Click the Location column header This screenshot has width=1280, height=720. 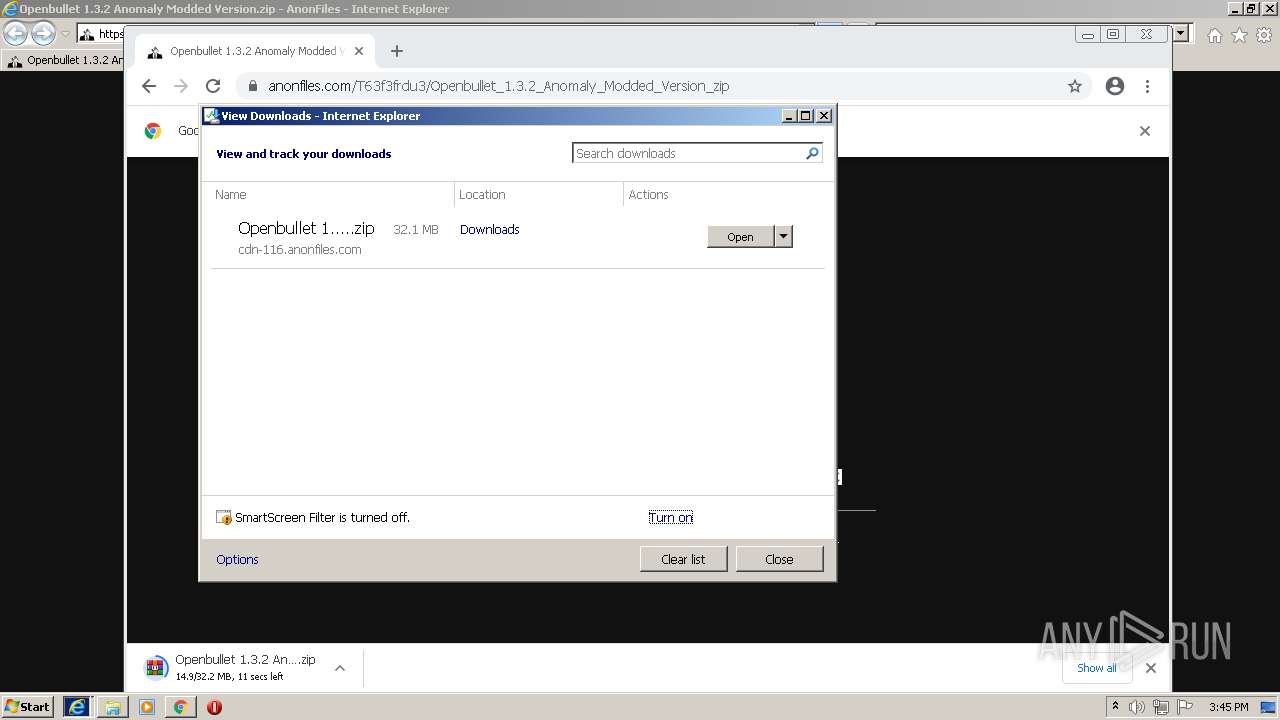482,195
